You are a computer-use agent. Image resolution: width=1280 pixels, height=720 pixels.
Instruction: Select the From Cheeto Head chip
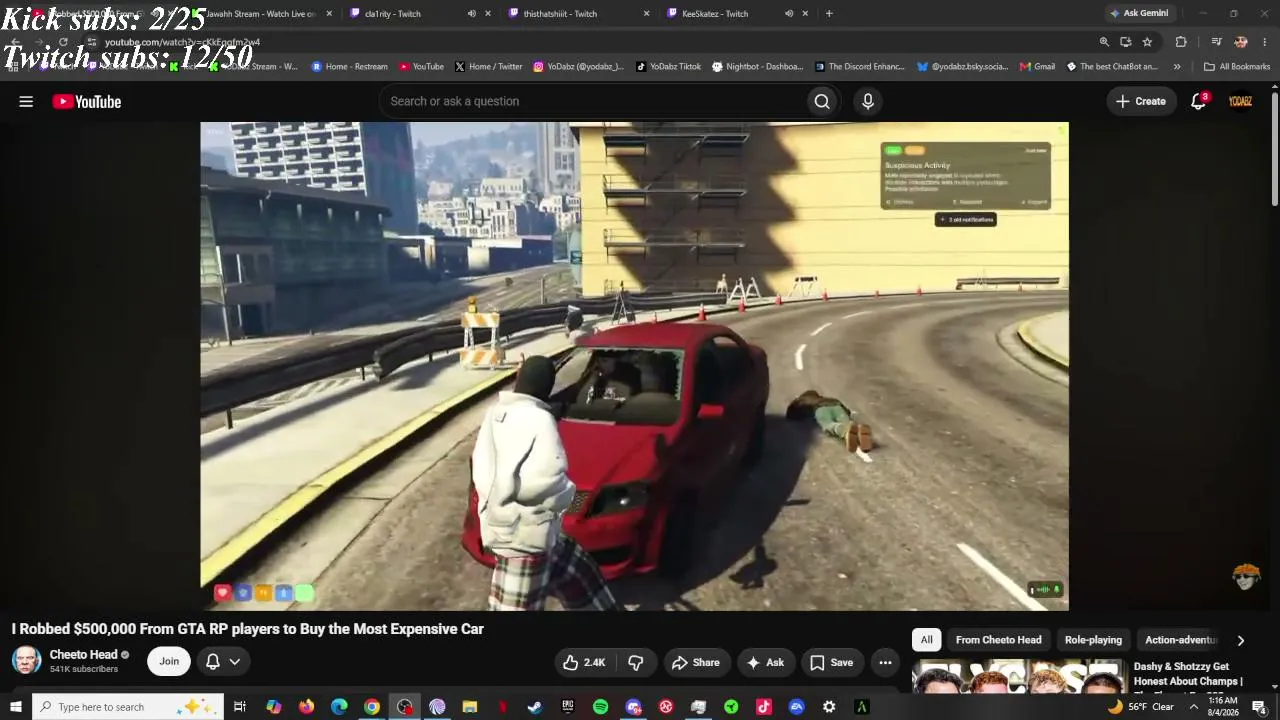click(998, 640)
